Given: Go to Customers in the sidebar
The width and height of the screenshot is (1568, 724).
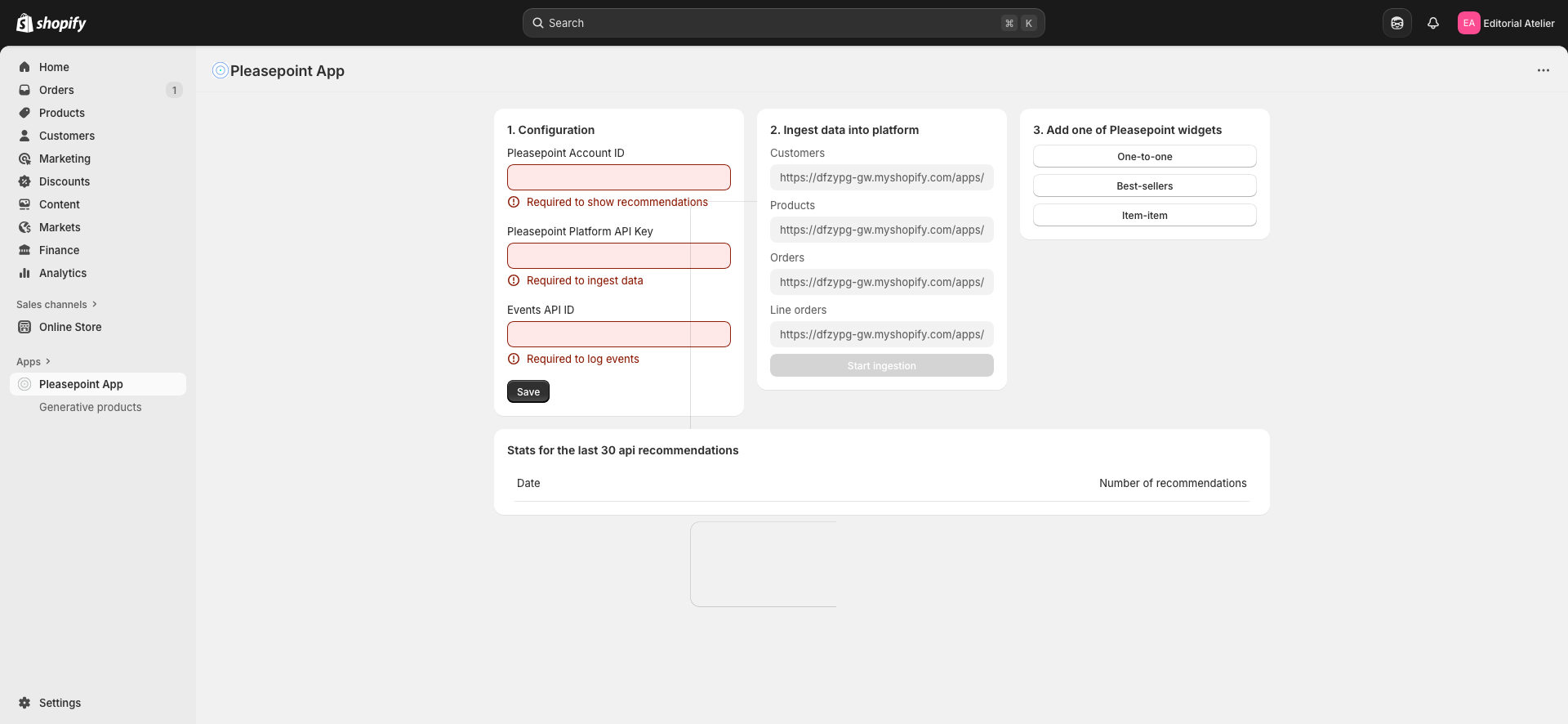Looking at the screenshot, I should 67,136.
